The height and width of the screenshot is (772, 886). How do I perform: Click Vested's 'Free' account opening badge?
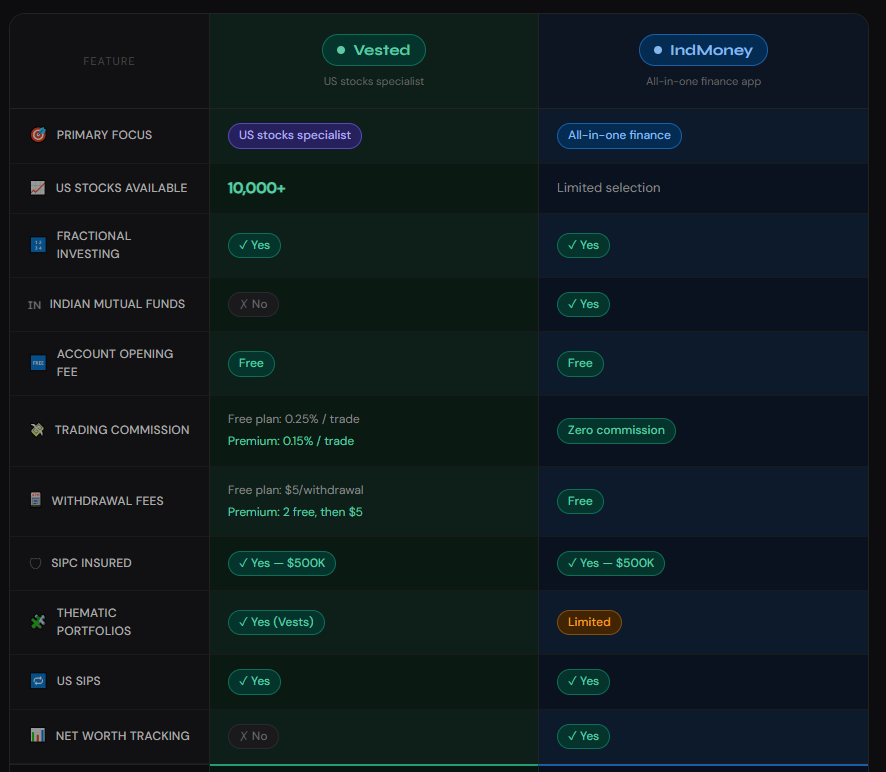(251, 363)
